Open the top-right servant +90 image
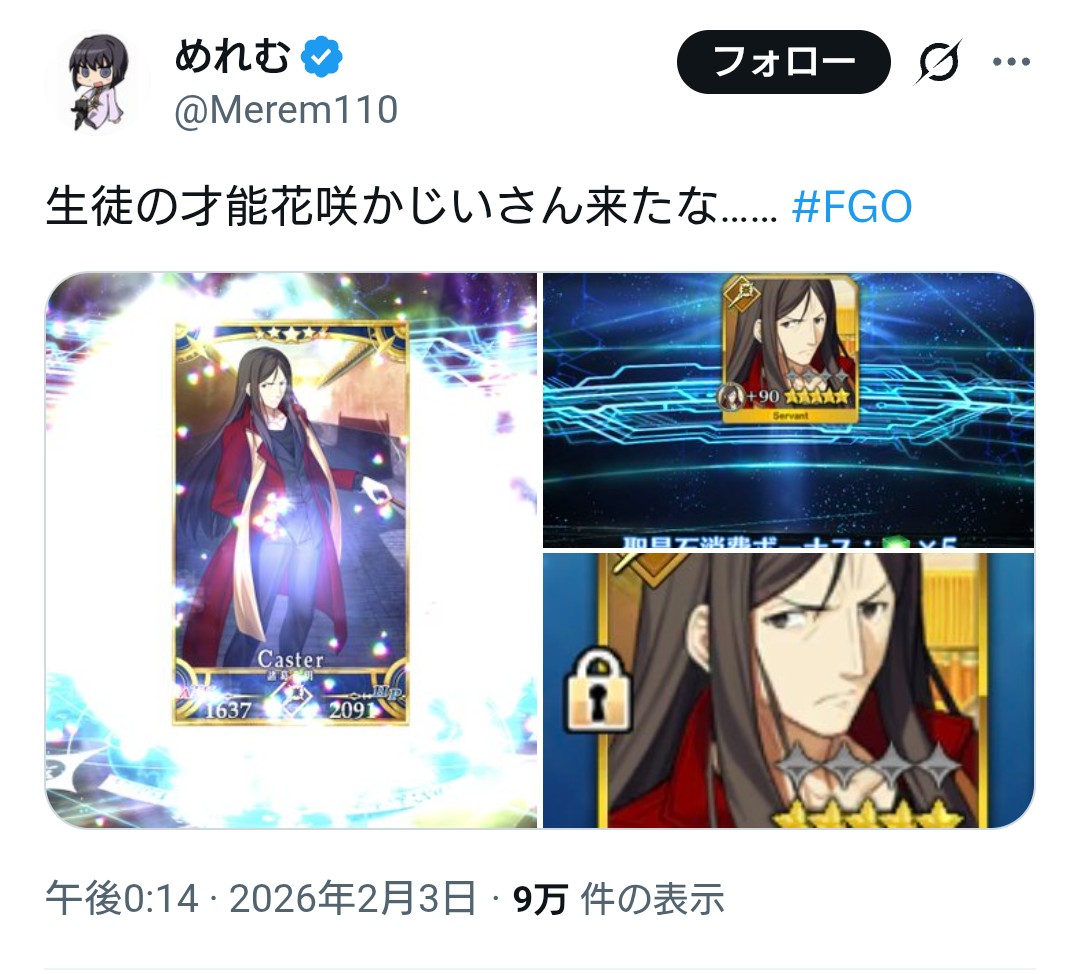Viewport: 1080px width, 974px height. click(789, 410)
